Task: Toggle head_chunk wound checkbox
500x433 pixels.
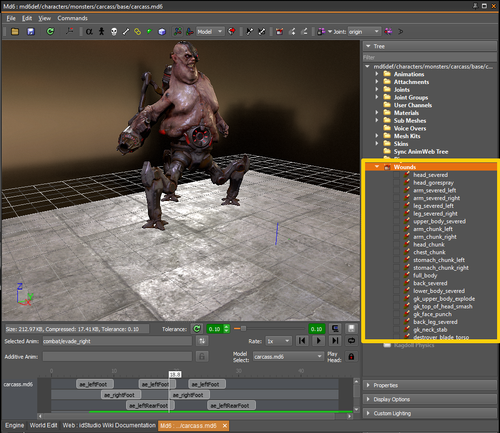Action: click(x=396, y=245)
